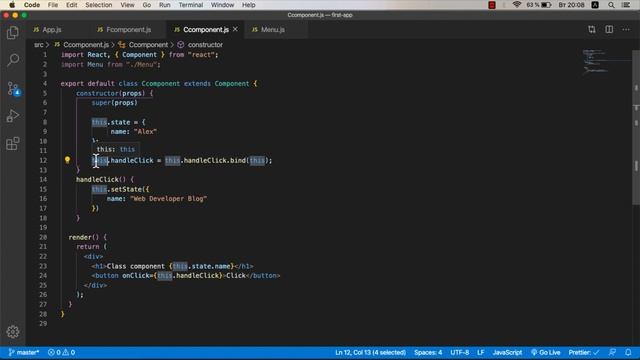
Task: Open the Extensions view
Action: point(13,144)
